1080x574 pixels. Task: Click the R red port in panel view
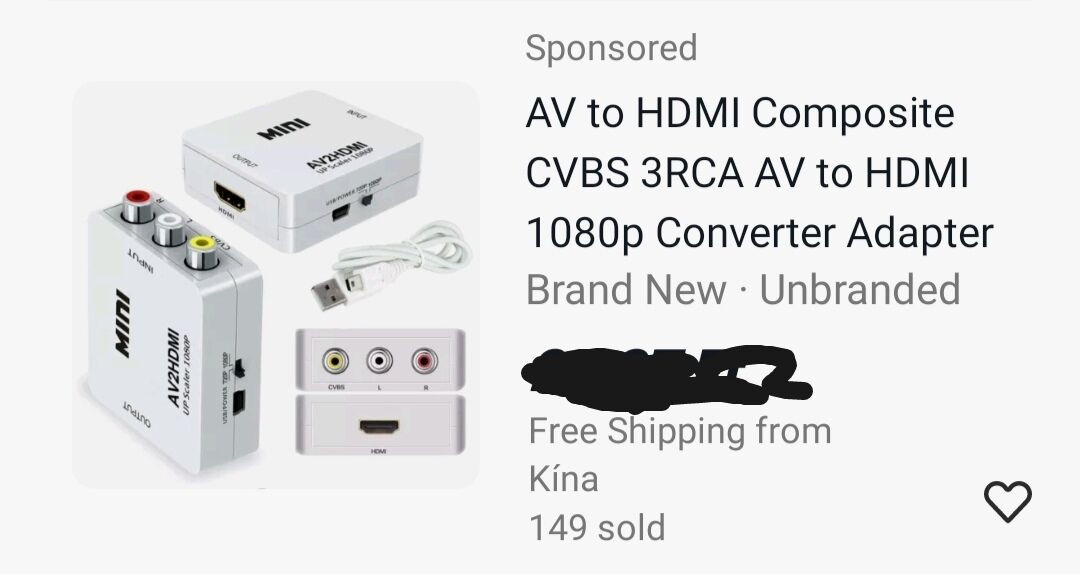424,360
